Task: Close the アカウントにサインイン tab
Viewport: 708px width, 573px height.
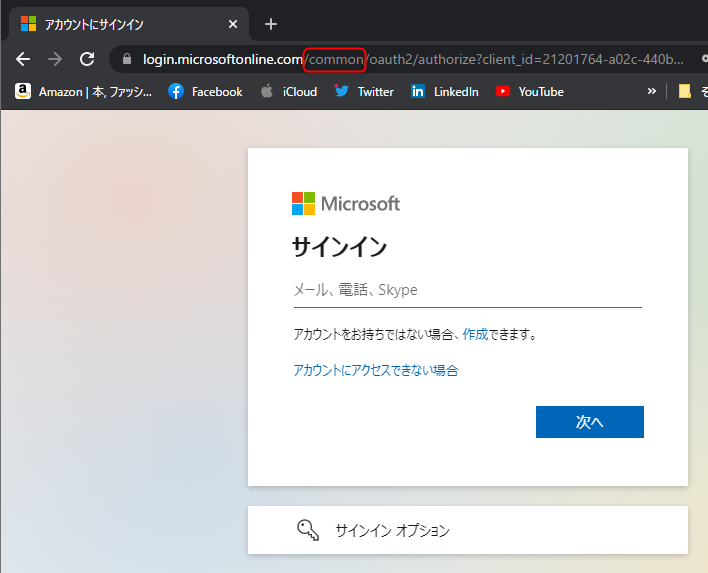Action: point(233,24)
